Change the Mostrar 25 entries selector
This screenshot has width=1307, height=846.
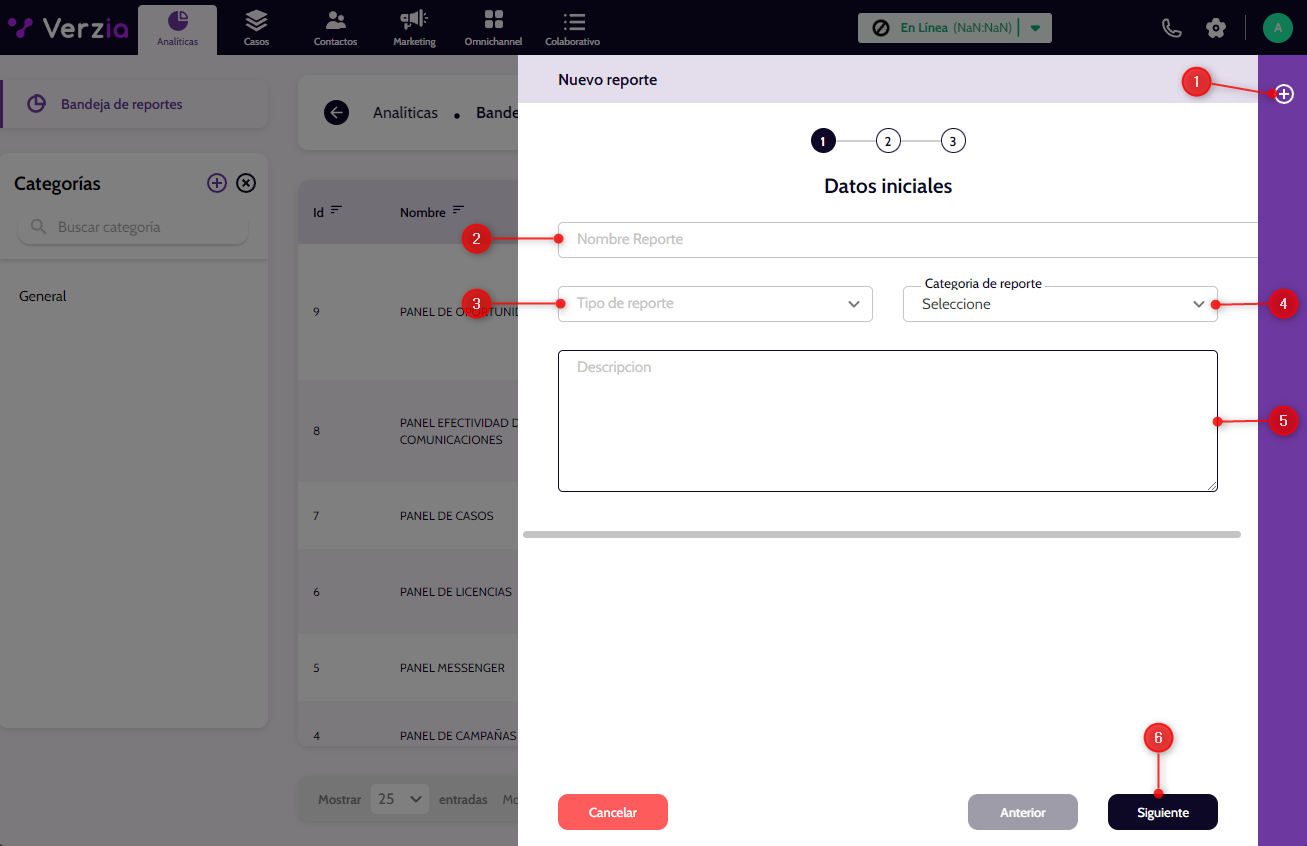click(399, 799)
